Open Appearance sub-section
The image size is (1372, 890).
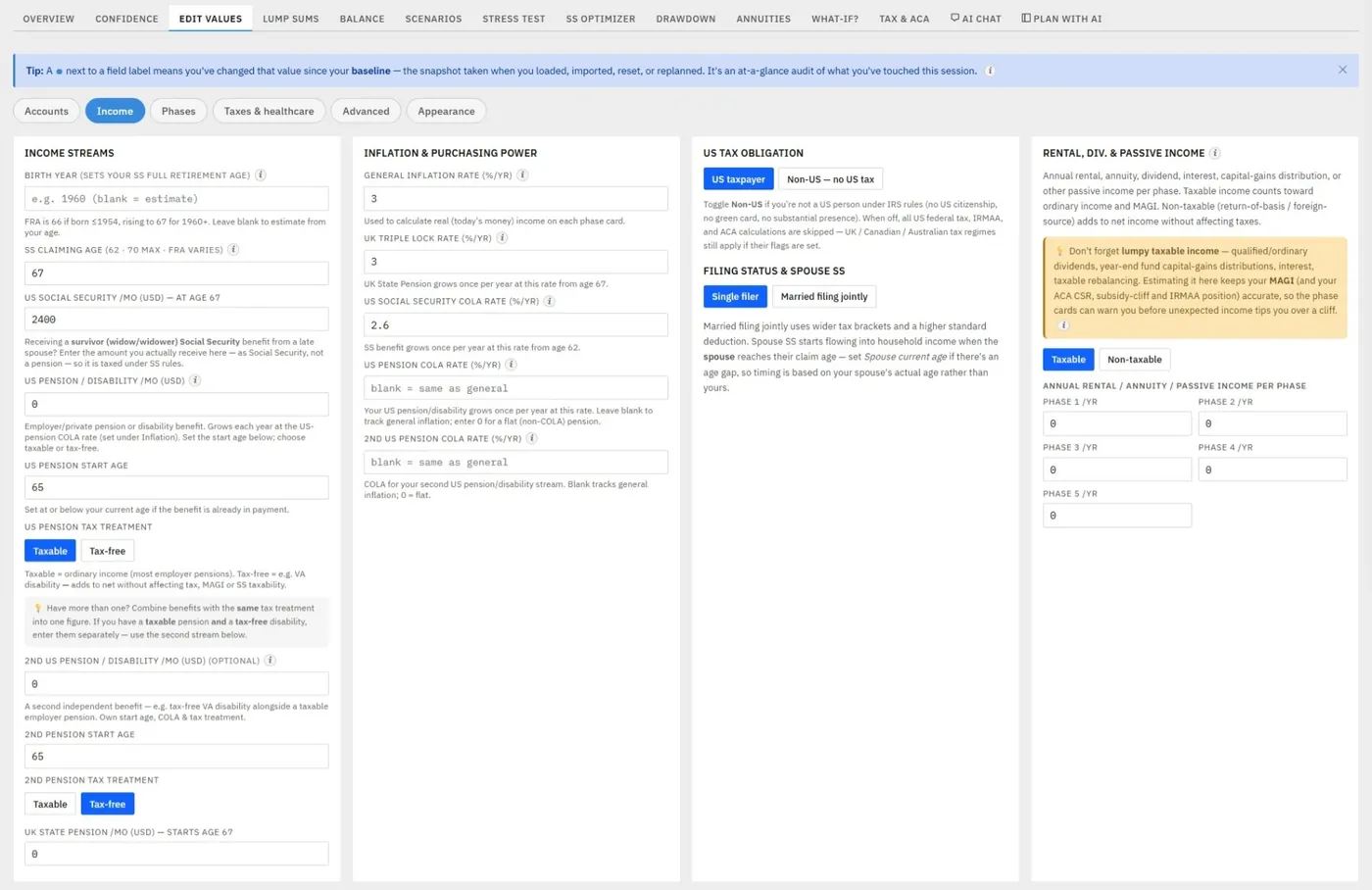[x=446, y=111]
